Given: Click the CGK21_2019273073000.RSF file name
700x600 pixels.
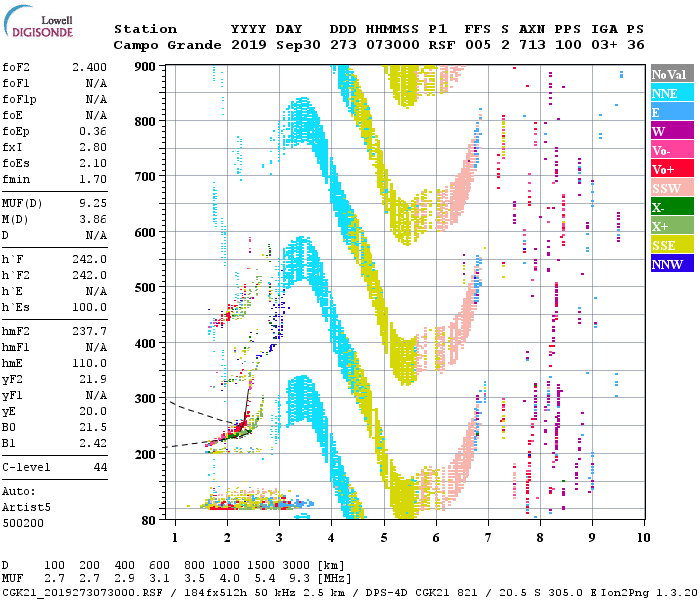Looking at the screenshot, I should [82, 593].
